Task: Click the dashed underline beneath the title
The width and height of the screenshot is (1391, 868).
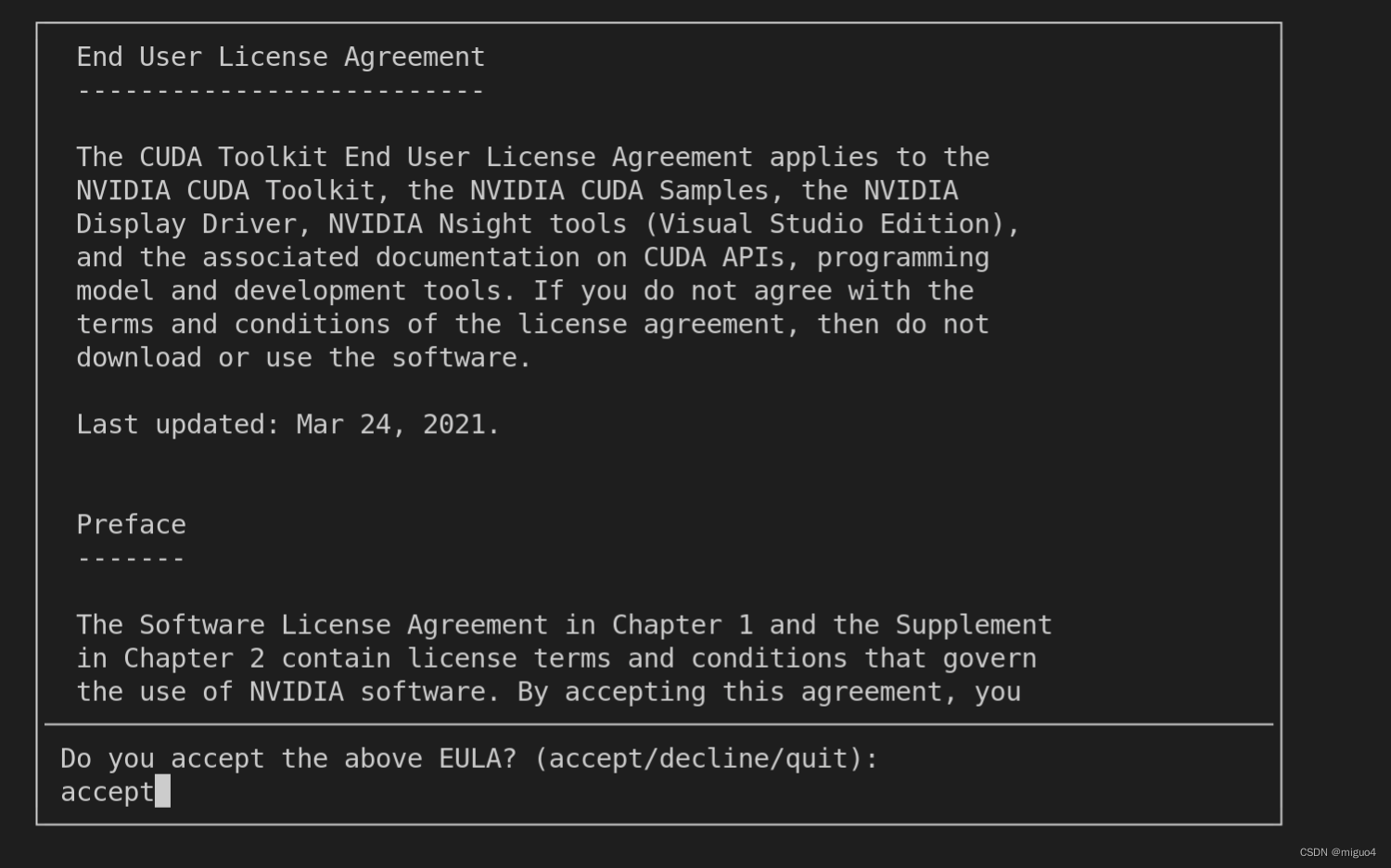Action: point(280,91)
